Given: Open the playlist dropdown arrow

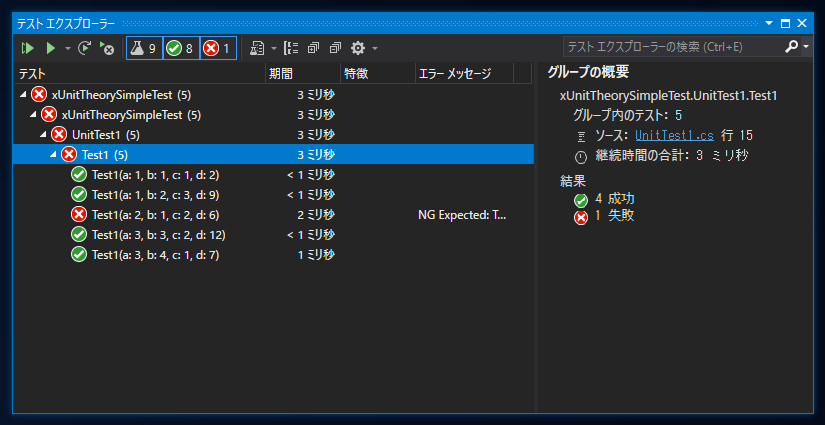Looking at the screenshot, I should click(273, 48).
